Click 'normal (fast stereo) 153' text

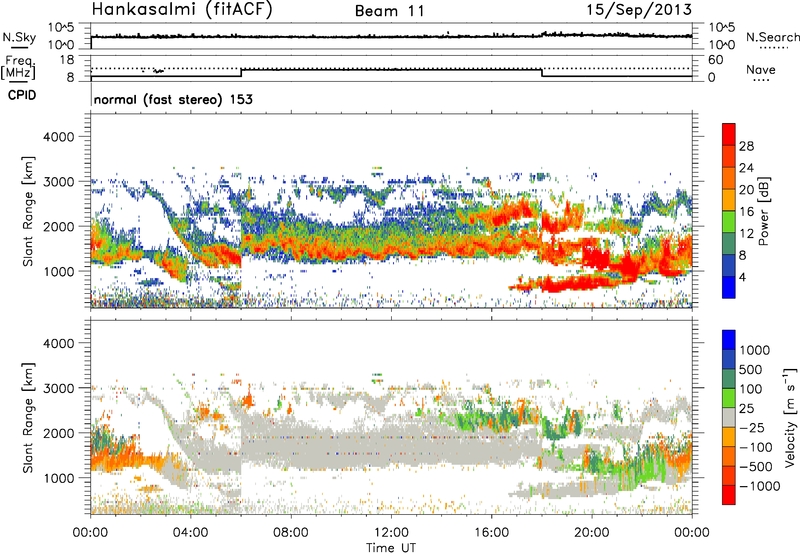coord(173,99)
